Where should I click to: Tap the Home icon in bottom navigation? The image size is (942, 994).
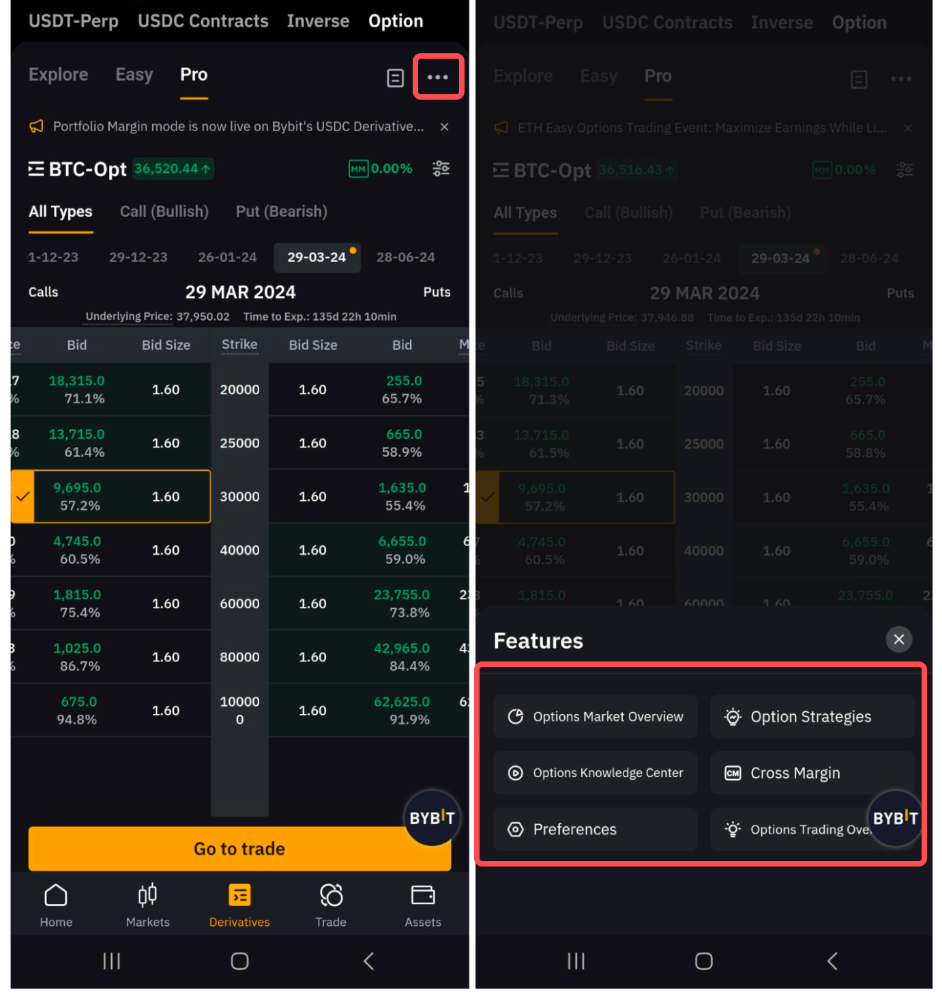point(56,903)
